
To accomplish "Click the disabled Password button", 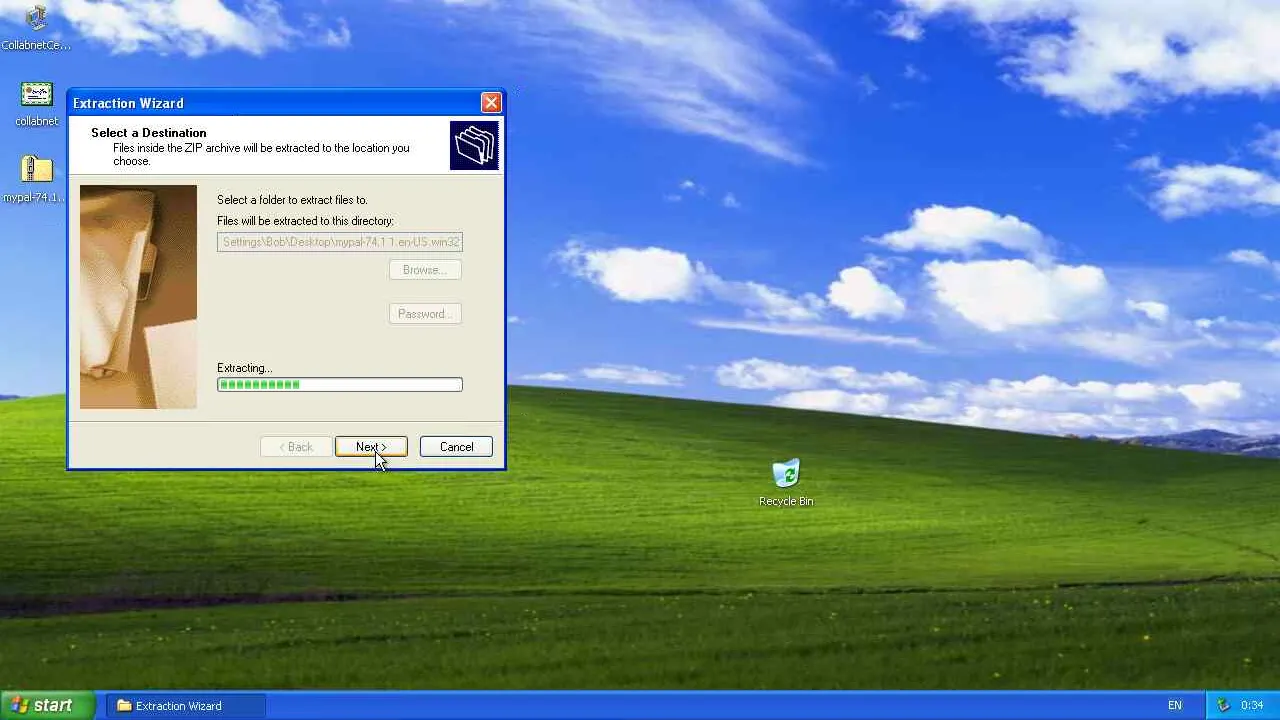I will [x=425, y=314].
